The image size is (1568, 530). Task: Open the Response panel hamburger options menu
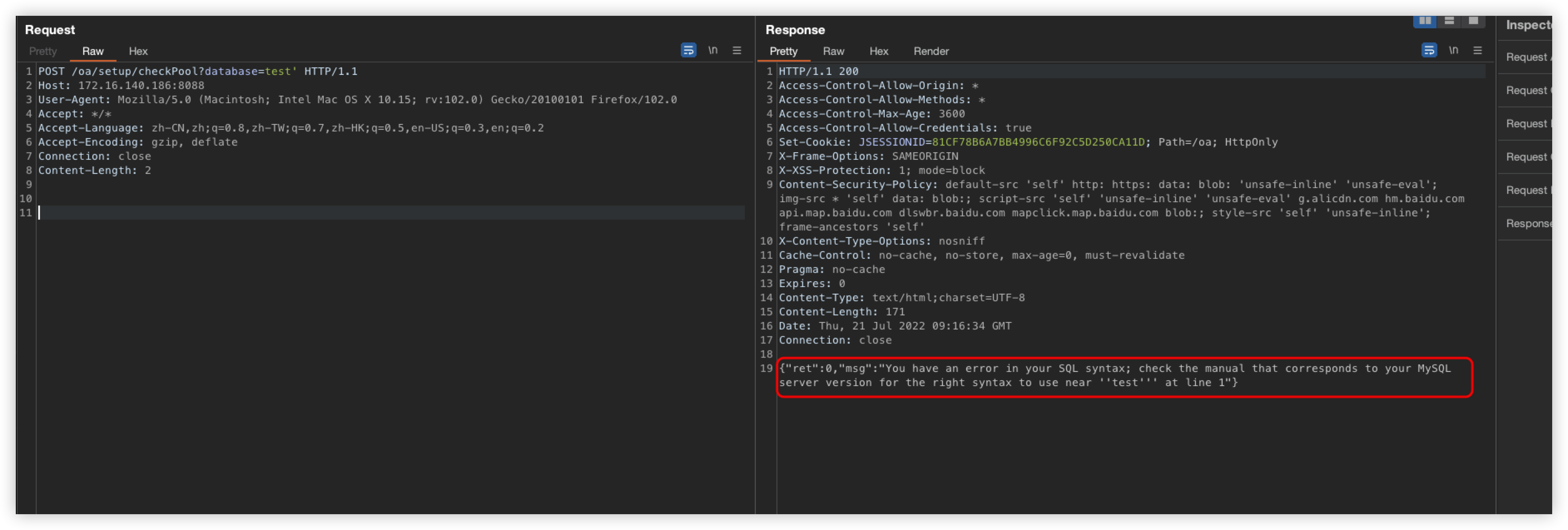[x=1477, y=50]
